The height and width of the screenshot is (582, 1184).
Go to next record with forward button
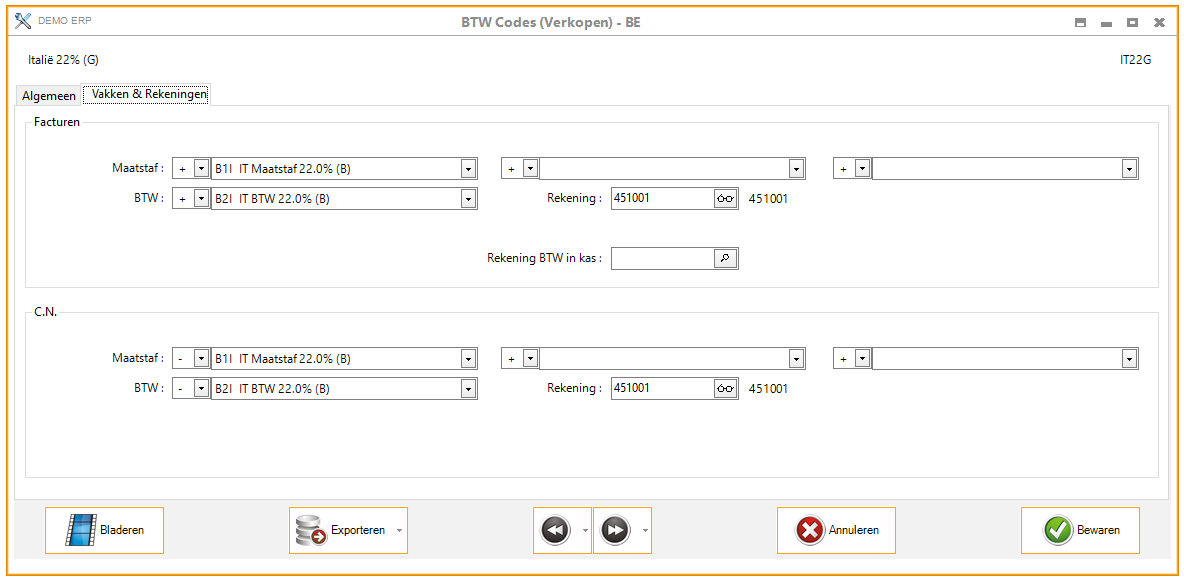[x=614, y=530]
